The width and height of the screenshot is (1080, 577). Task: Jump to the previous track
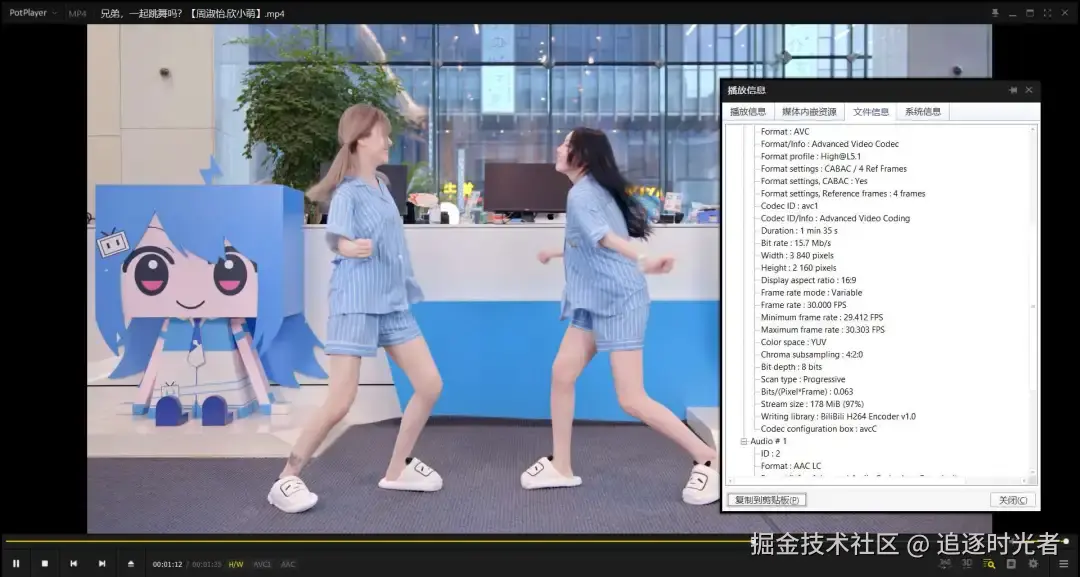[x=74, y=563]
